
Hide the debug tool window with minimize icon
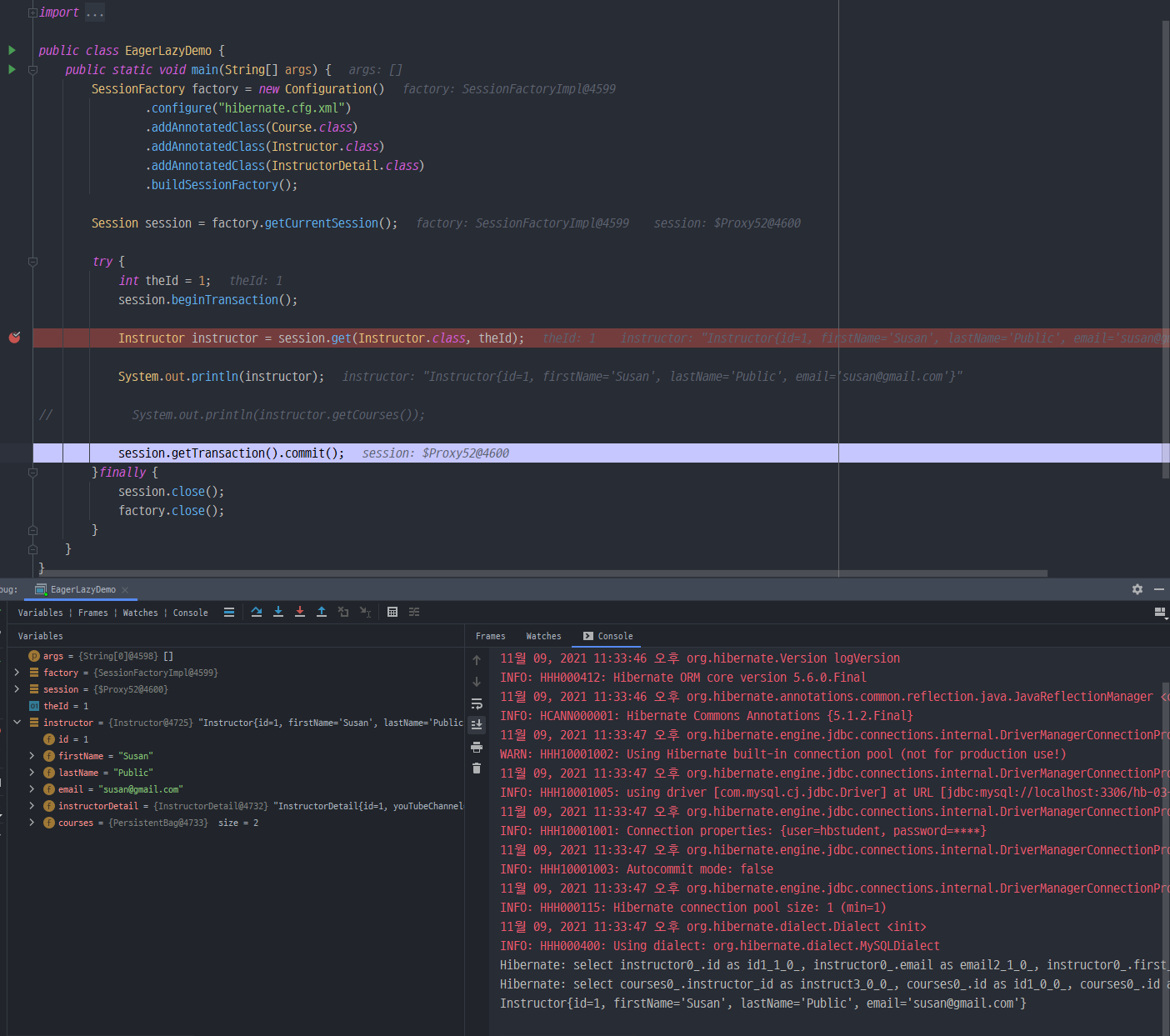click(1159, 589)
